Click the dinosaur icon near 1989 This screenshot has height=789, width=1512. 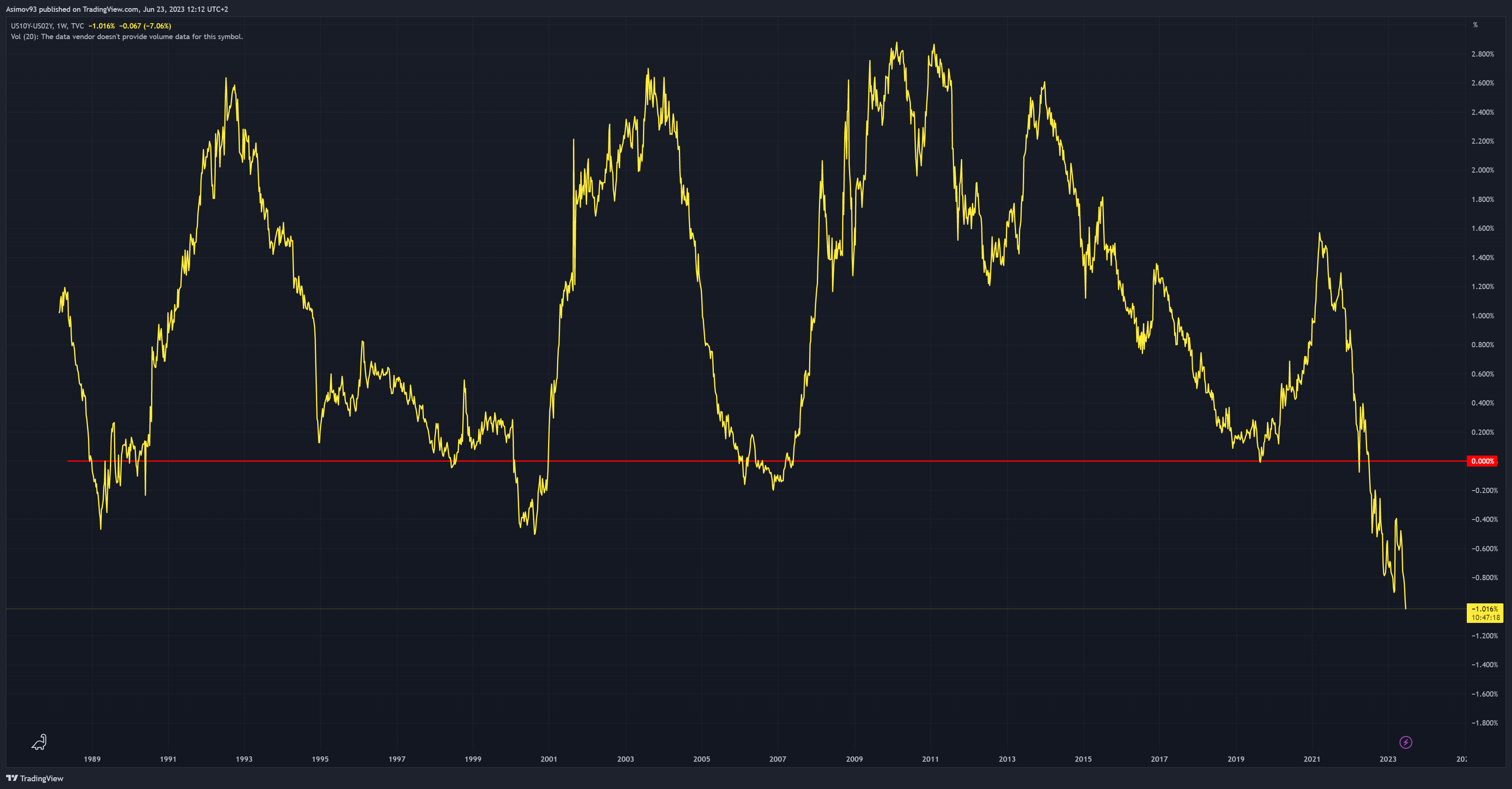pos(39,742)
